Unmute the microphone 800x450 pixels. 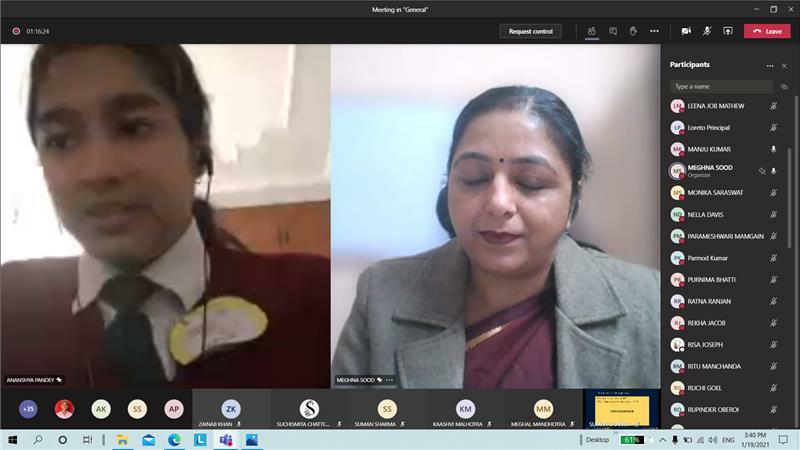tap(707, 31)
